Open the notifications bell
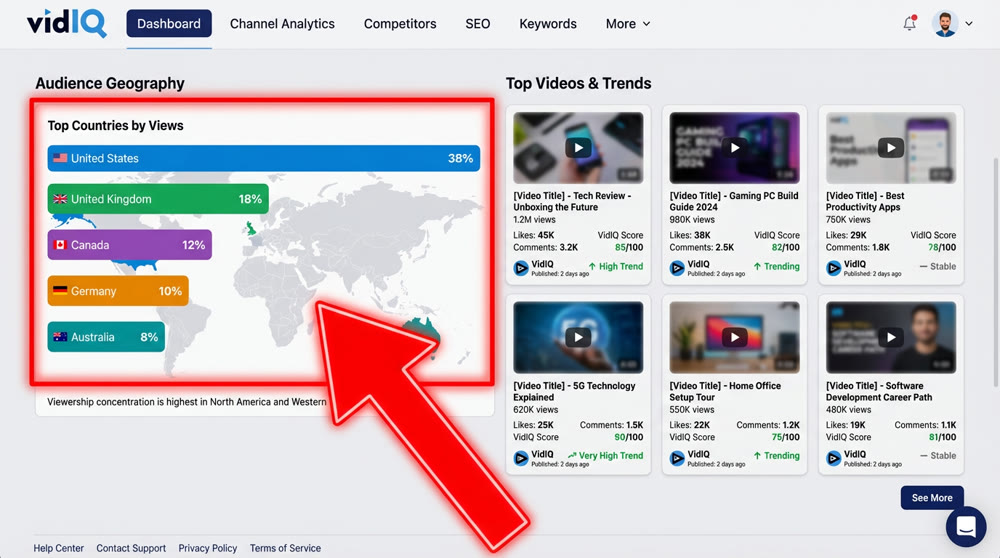This screenshot has width=1000, height=558. click(x=909, y=24)
